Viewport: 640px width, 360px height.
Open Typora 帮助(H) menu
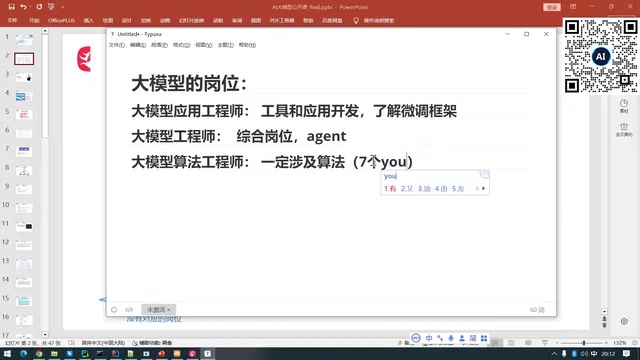tap(247, 45)
